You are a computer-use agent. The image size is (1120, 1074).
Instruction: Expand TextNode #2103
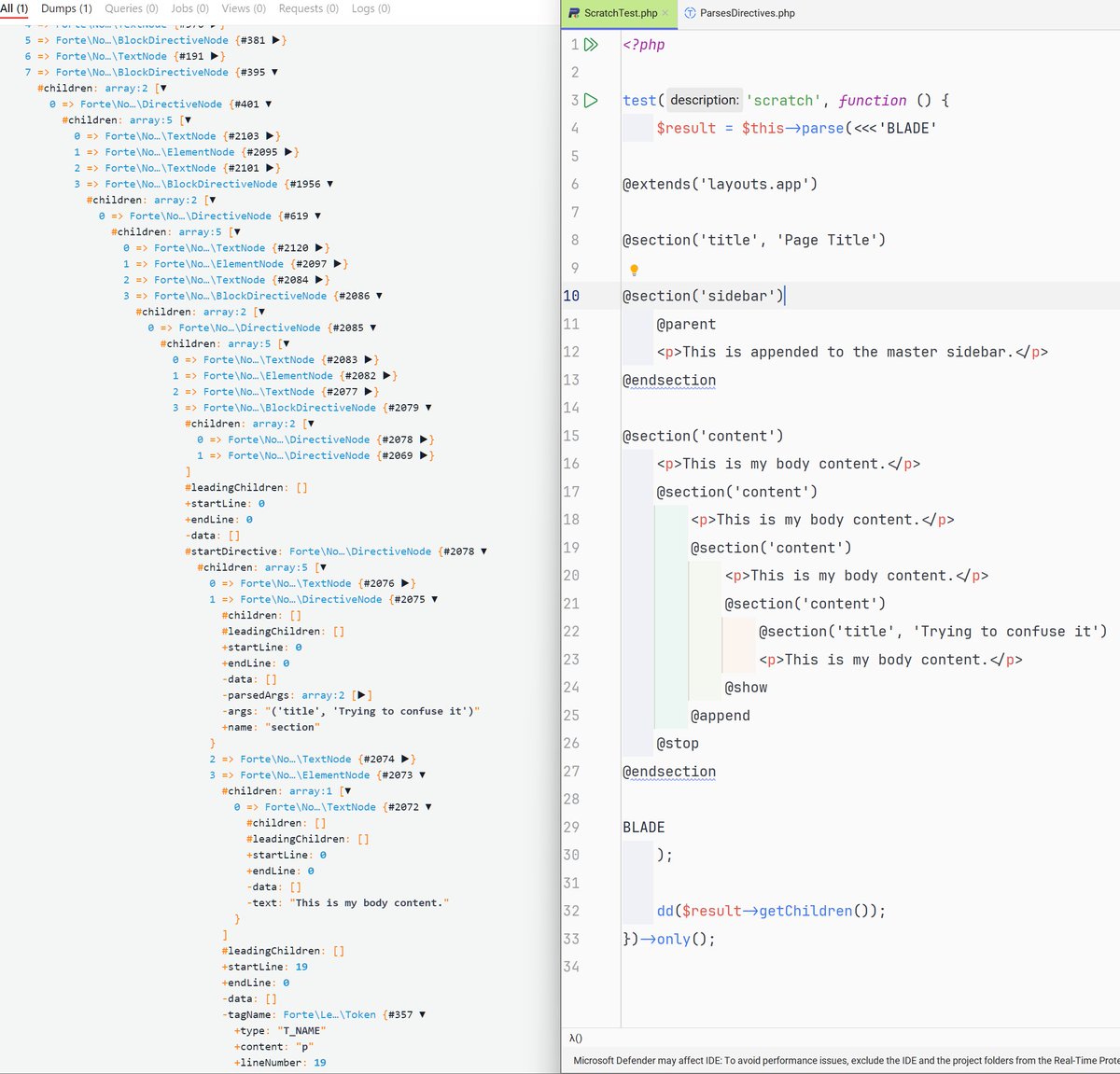pos(269,136)
